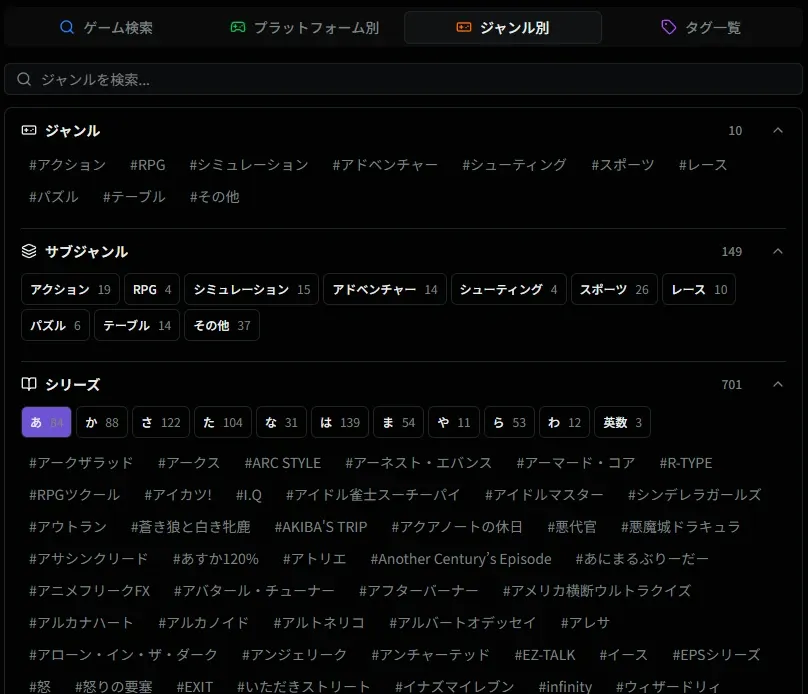Show series starting with か

pos(102,422)
